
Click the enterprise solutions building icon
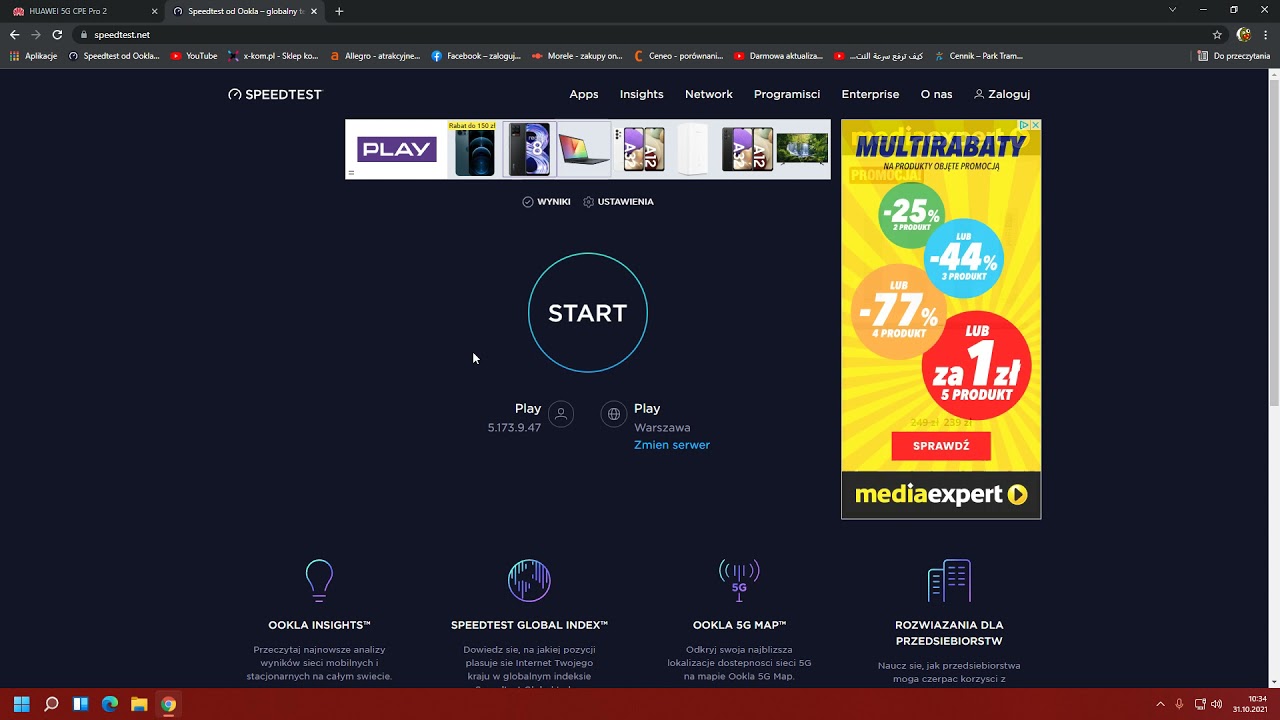point(949,580)
